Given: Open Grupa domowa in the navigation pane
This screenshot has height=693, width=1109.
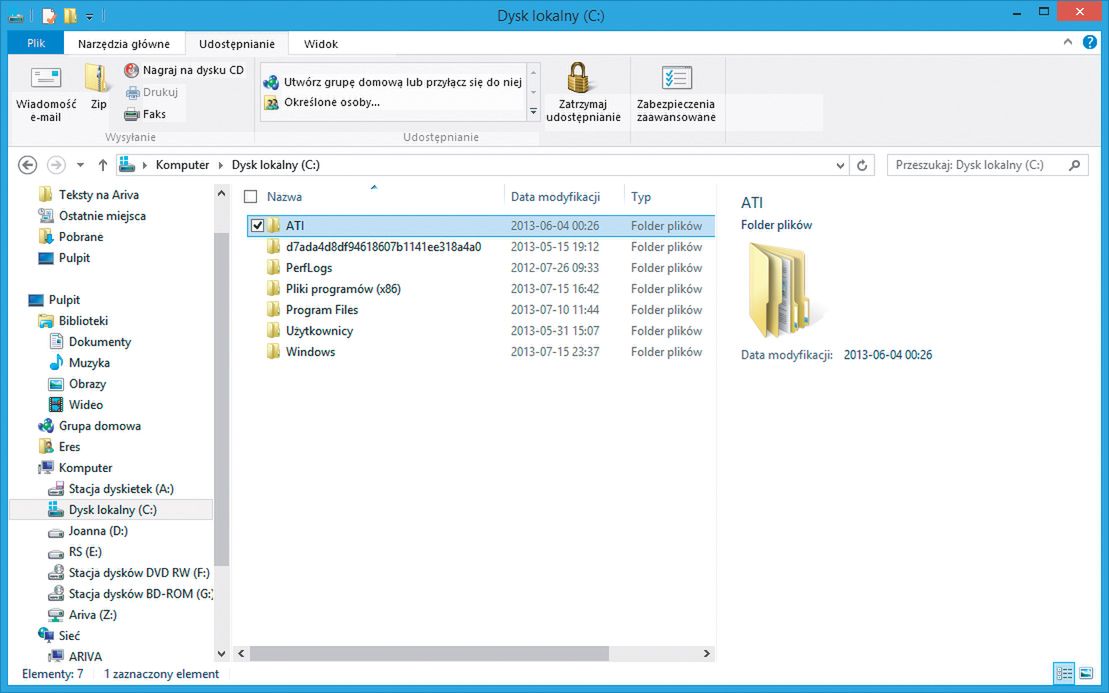Looking at the screenshot, I should point(100,426).
